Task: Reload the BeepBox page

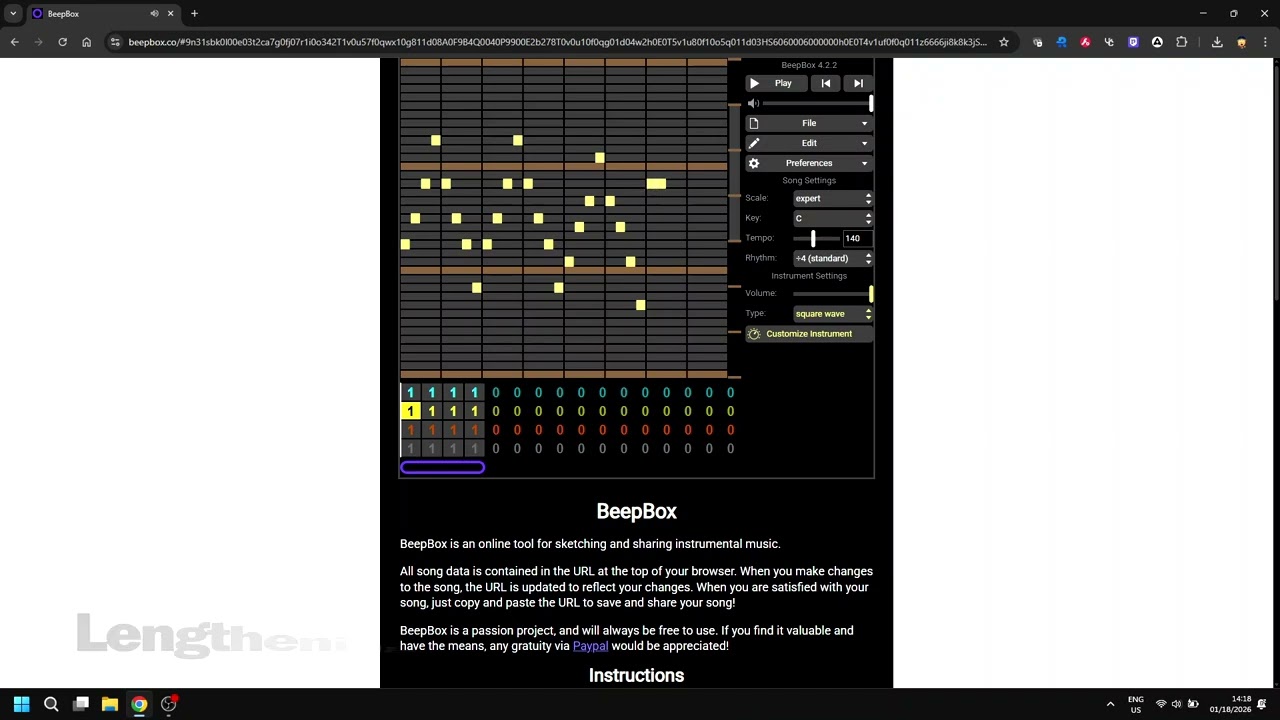Action: [62, 42]
